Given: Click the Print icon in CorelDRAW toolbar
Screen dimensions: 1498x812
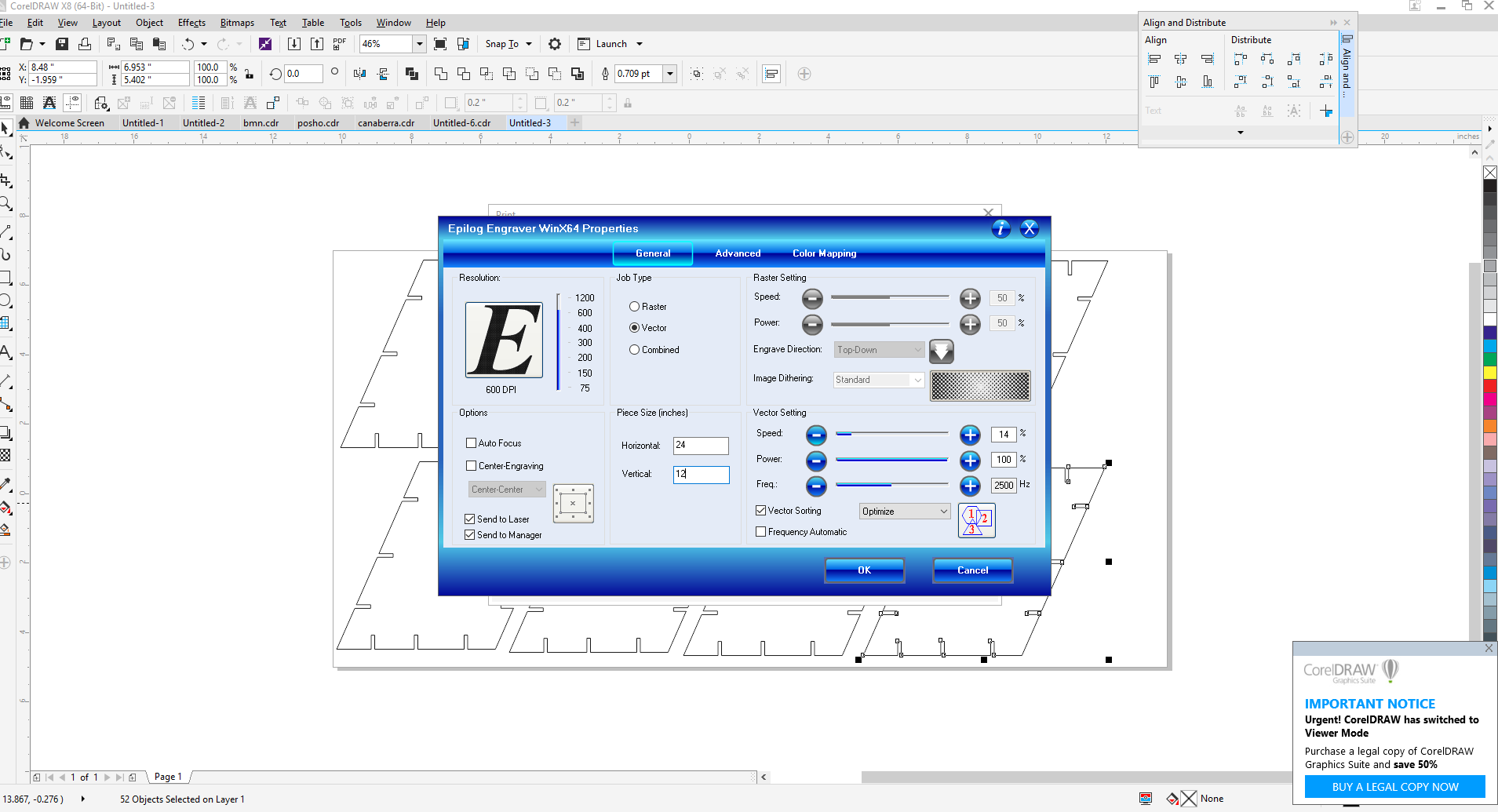Looking at the screenshot, I should pyautogui.click(x=85, y=44).
